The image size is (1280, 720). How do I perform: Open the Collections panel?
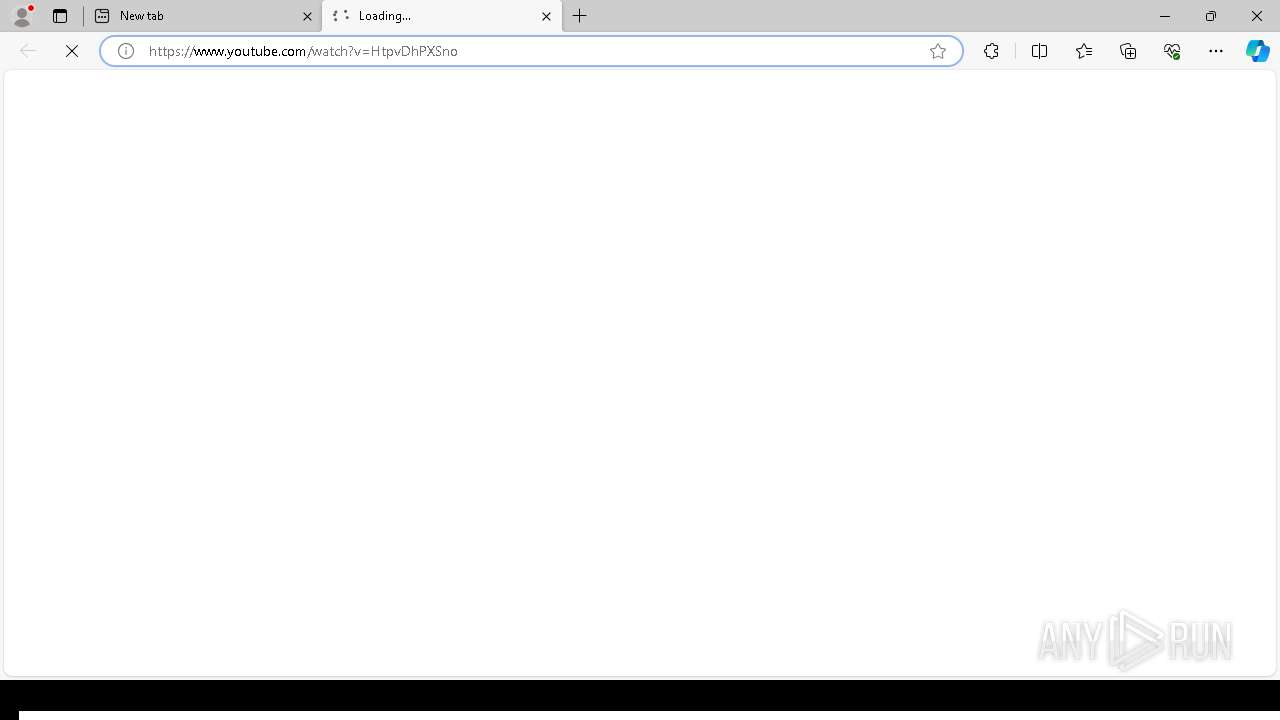1128,51
